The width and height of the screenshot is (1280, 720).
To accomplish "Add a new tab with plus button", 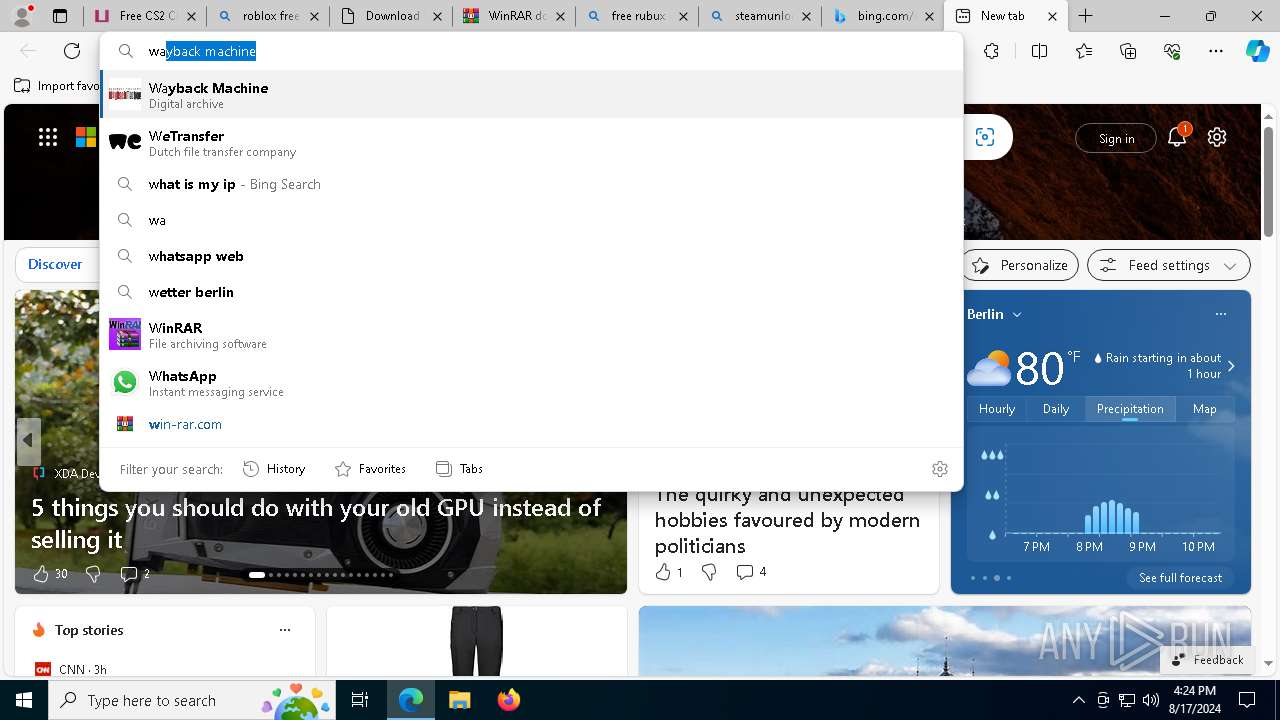I will pos(1085,16).
